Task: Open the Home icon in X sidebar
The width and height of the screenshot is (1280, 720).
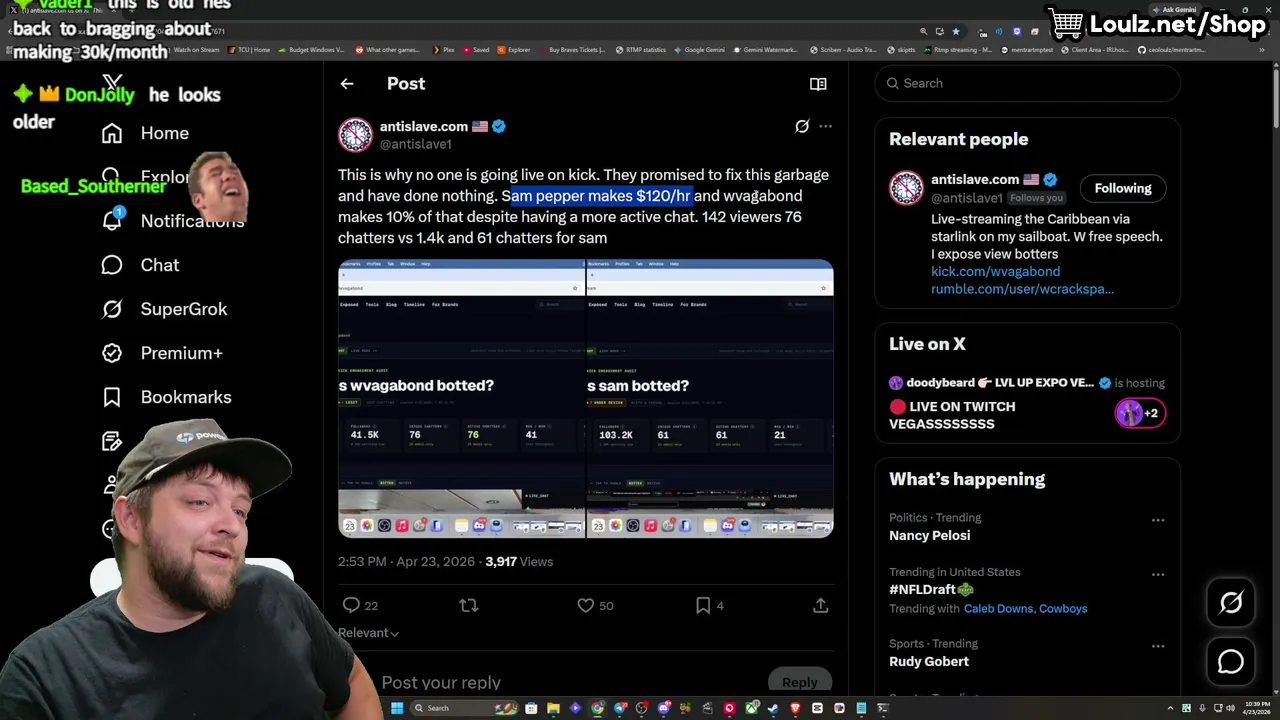Action: pos(112,133)
